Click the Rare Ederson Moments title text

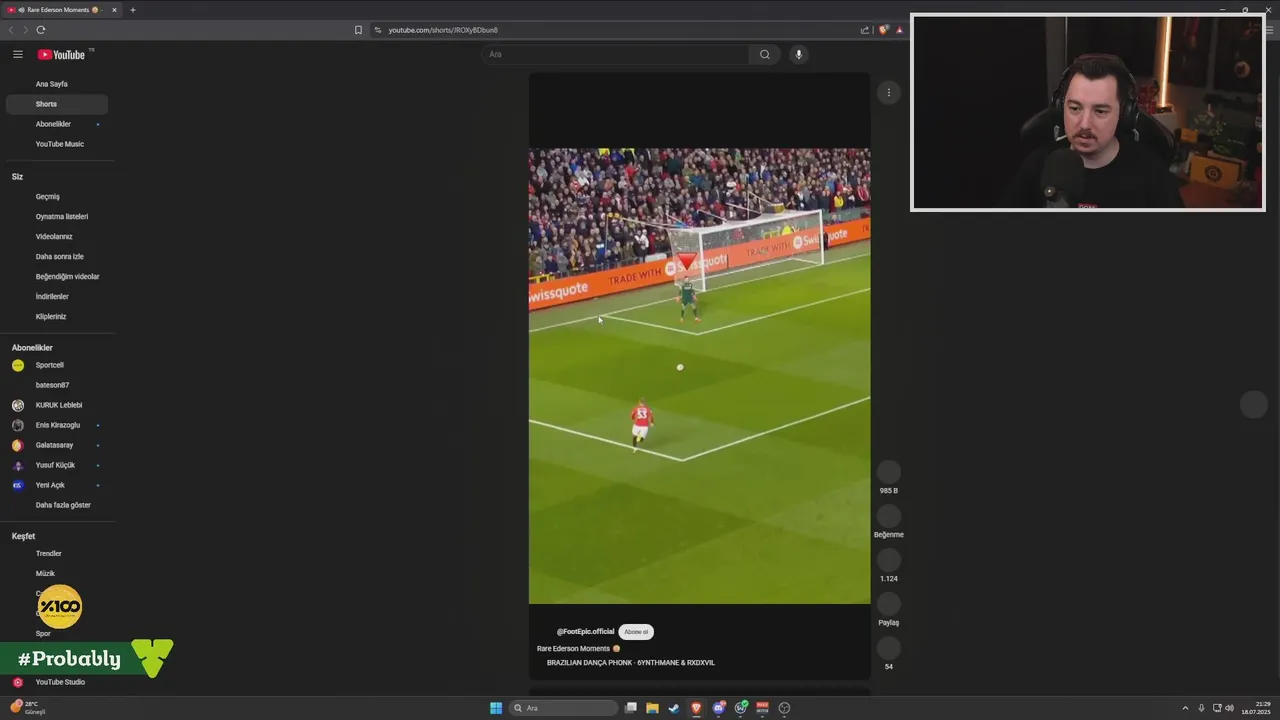point(573,649)
